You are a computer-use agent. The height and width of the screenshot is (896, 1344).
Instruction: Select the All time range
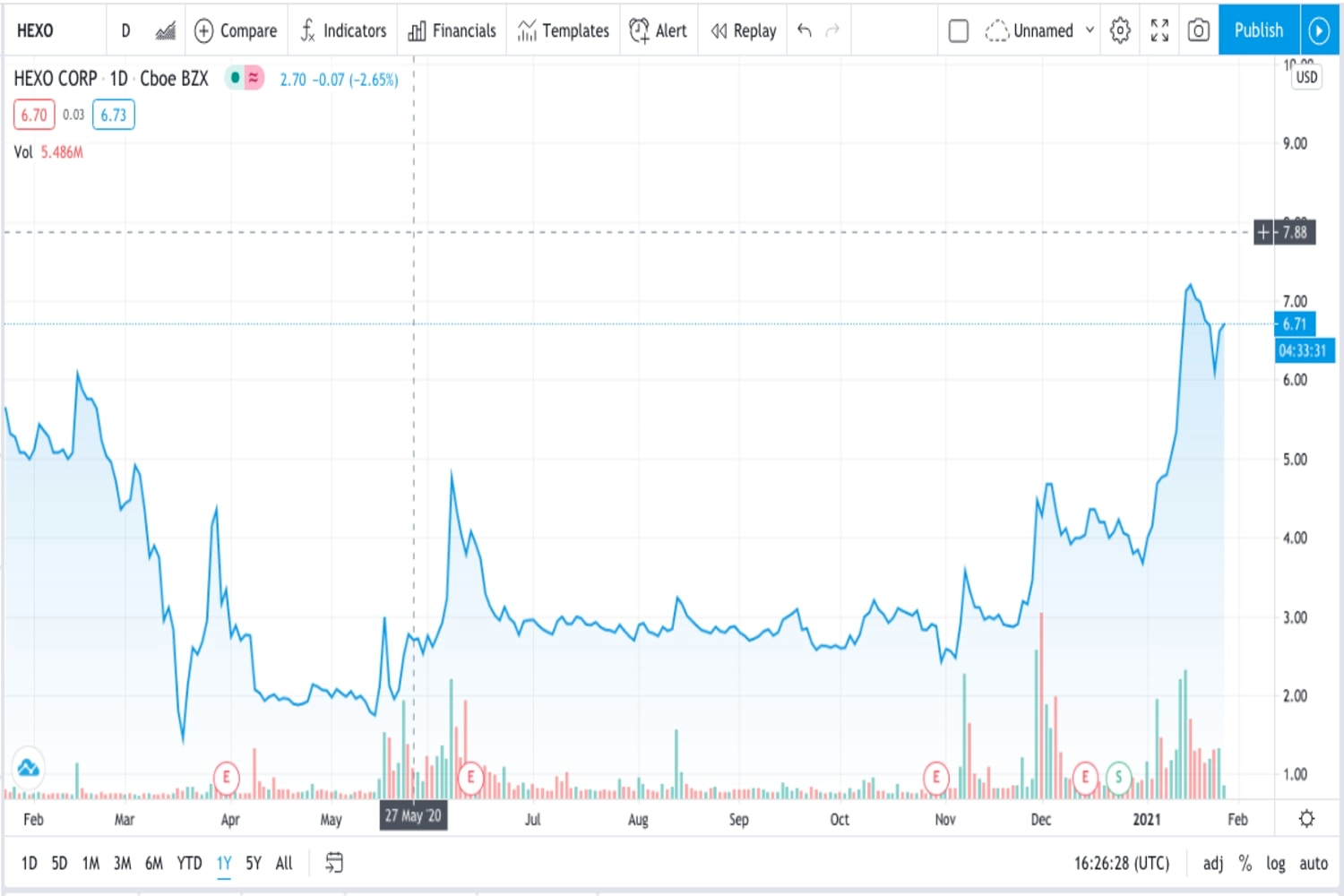click(284, 863)
